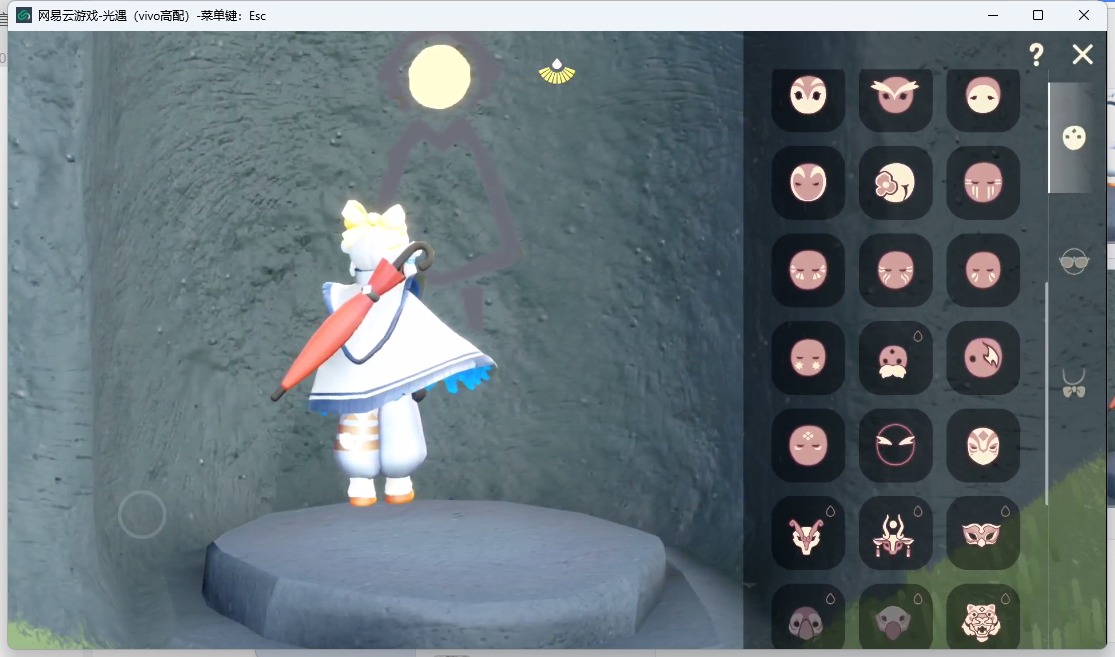The height and width of the screenshot is (657, 1115).
Task: Pick the mask with curved cheek lines
Action: [895, 270]
